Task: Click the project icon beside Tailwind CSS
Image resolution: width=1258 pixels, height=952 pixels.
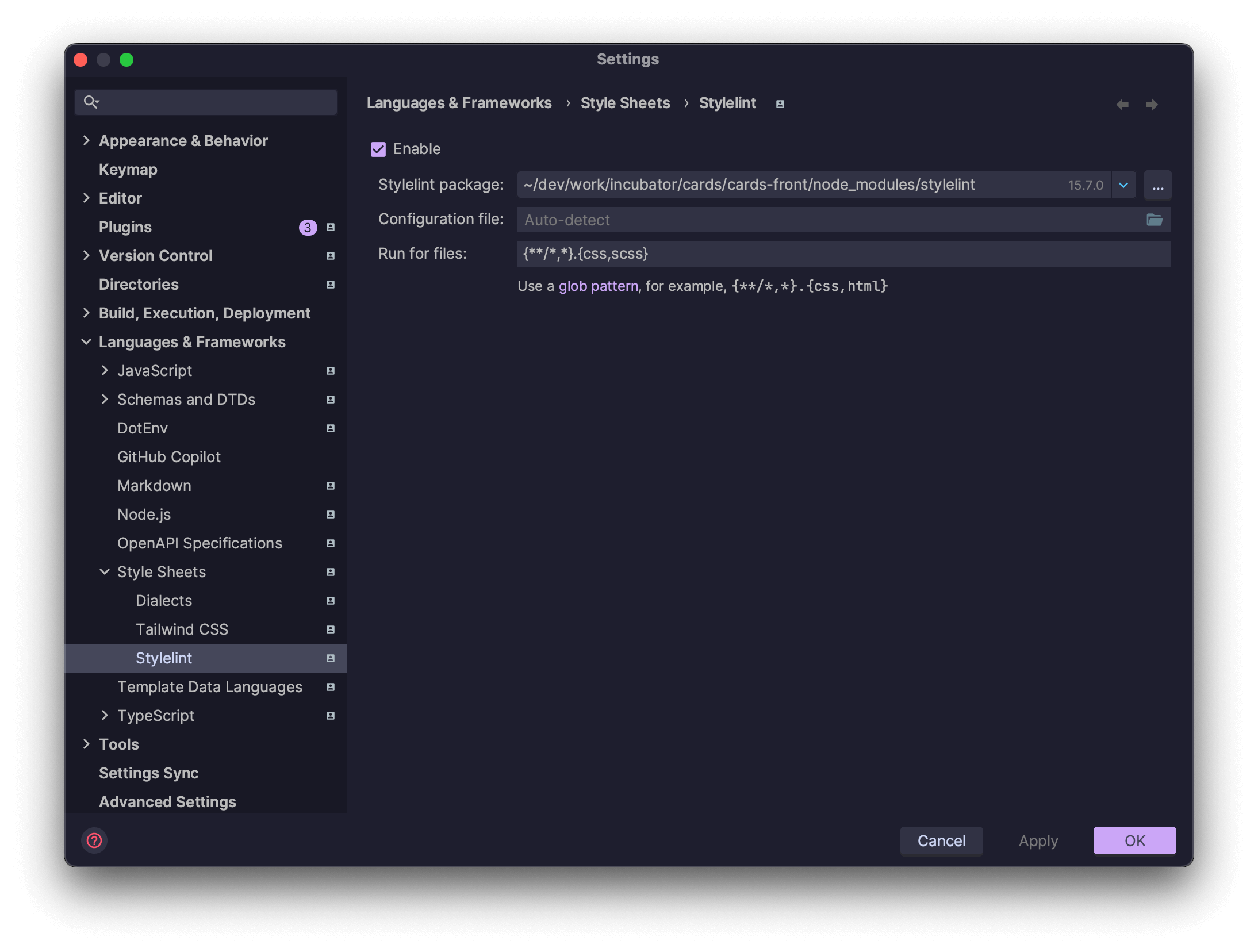Action: (x=330, y=629)
